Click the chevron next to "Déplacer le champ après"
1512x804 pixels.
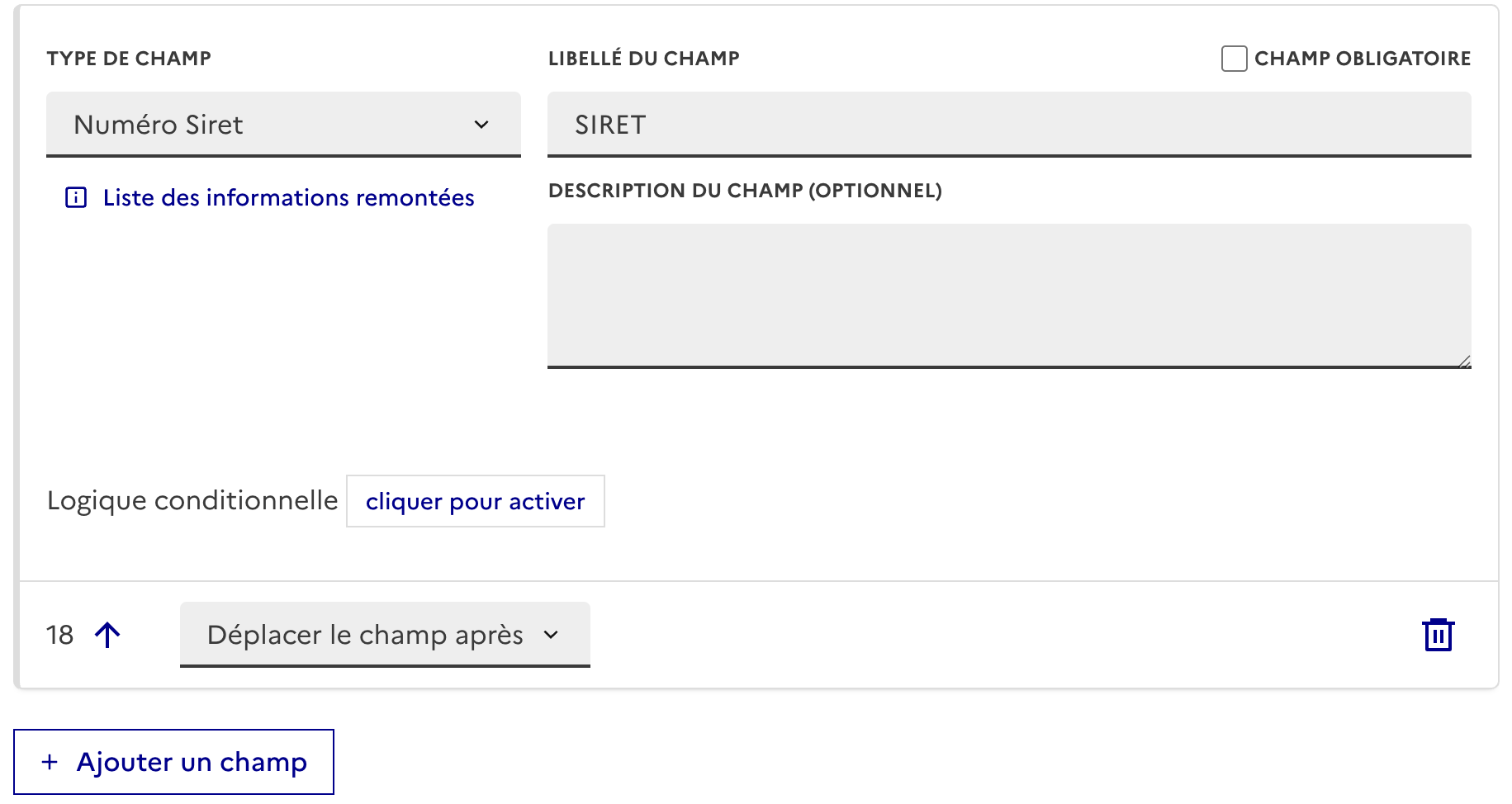551,635
